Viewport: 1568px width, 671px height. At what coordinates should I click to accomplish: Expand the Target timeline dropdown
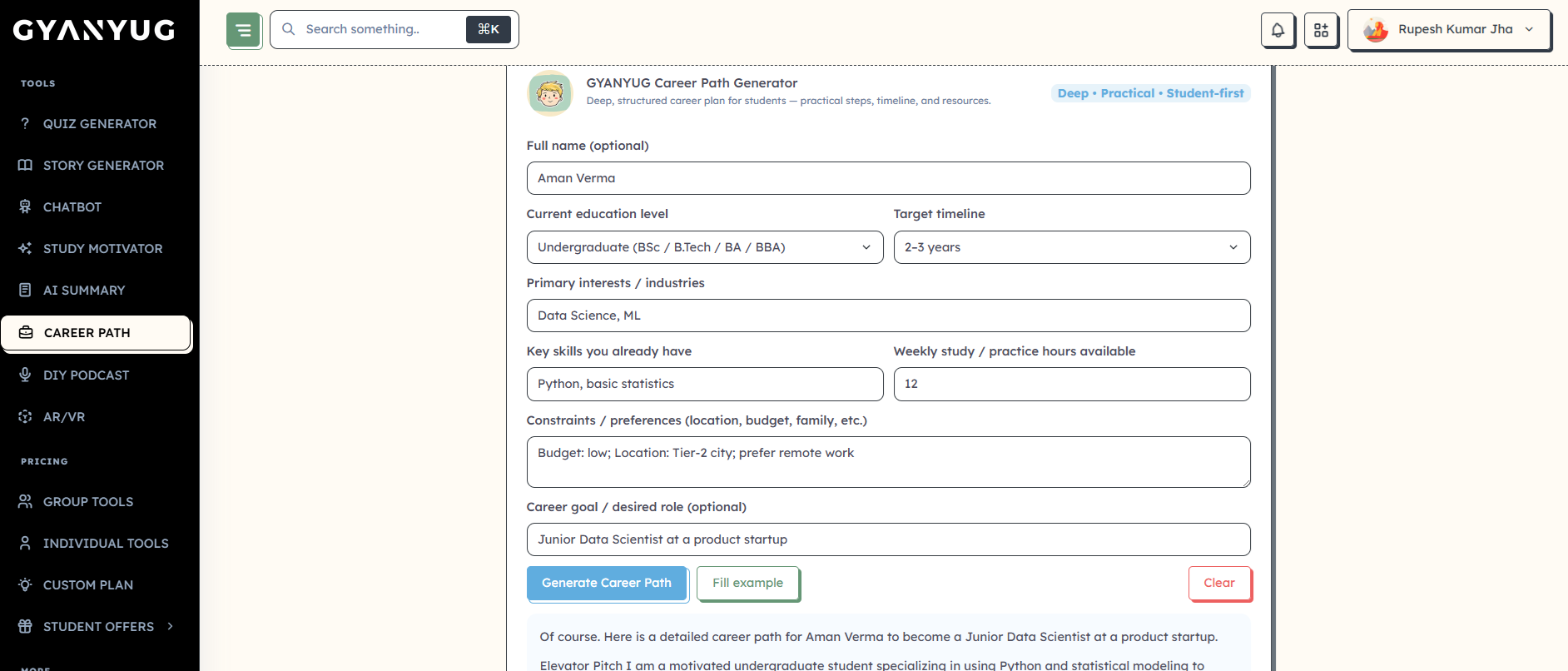[x=1071, y=247]
